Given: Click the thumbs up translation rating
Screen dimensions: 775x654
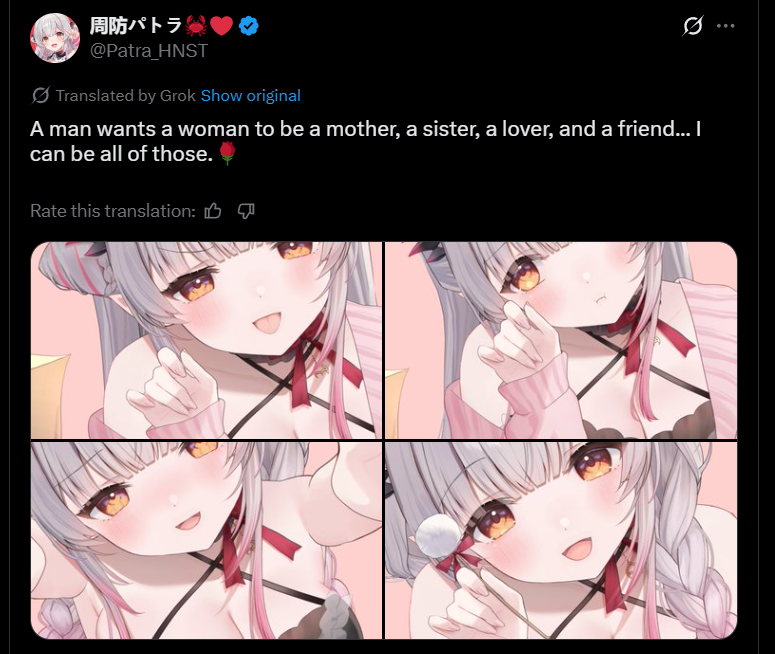Looking at the screenshot, I should coord(213,211).
